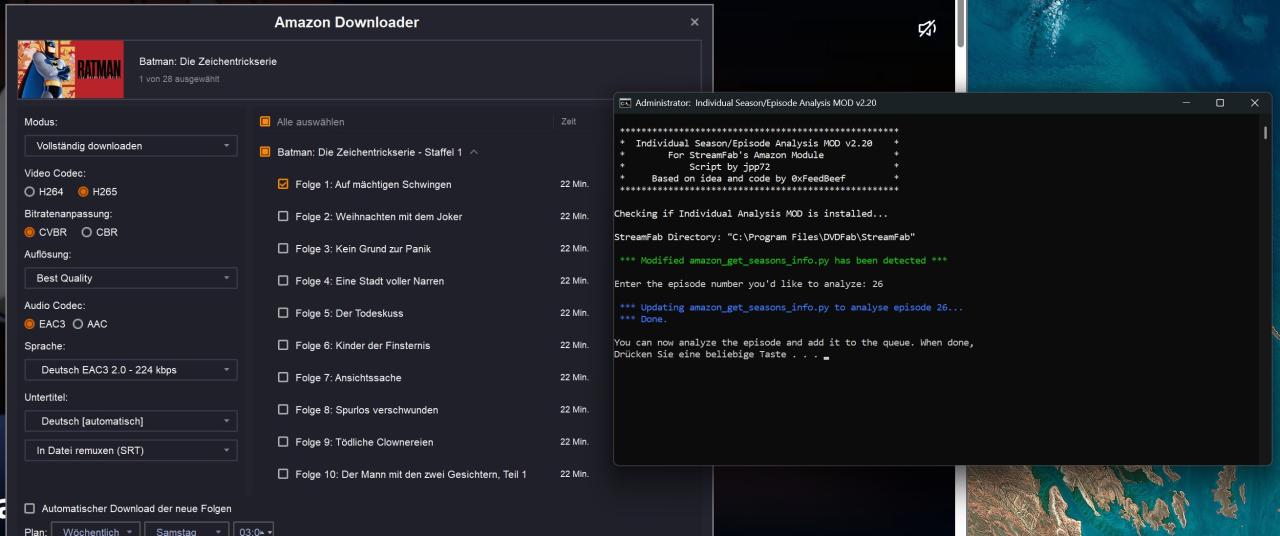
Task: Uncheck Folge 1: Auf mächtigen Schwingen
Action: pos(283,184)
